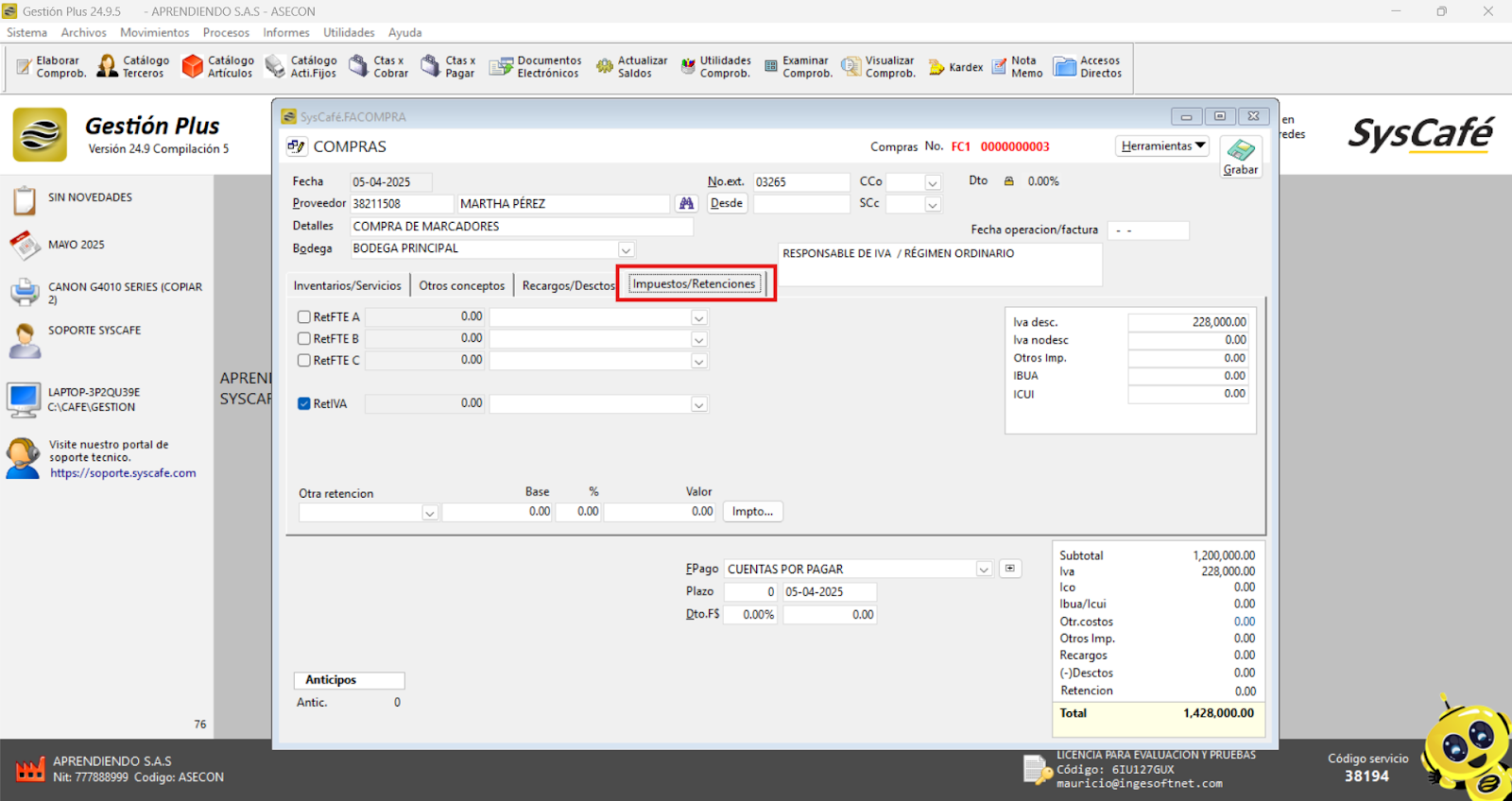The image size is (1512, 801).
Task: Open the Movimientos menu
Action: 154,33
